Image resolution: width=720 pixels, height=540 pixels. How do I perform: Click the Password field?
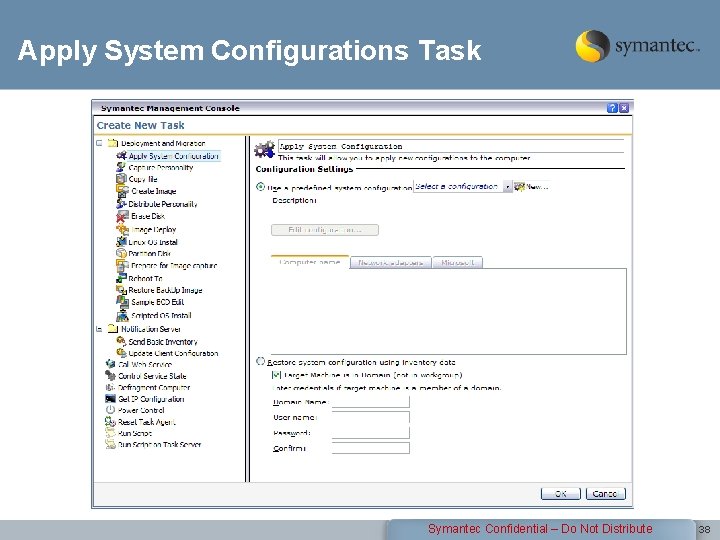(370, 433)
